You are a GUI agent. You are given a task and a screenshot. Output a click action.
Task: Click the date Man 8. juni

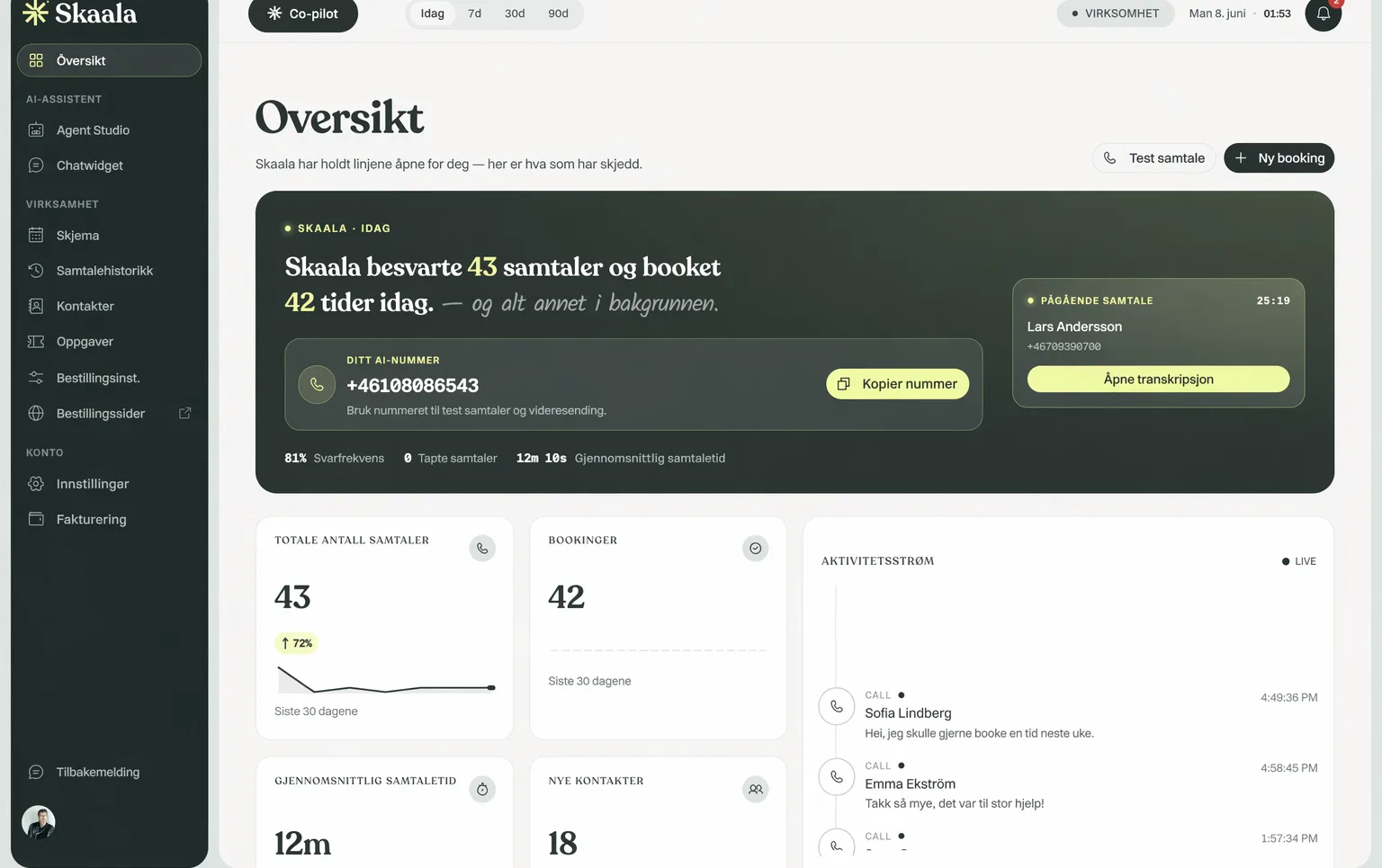tap(1217, 13)
